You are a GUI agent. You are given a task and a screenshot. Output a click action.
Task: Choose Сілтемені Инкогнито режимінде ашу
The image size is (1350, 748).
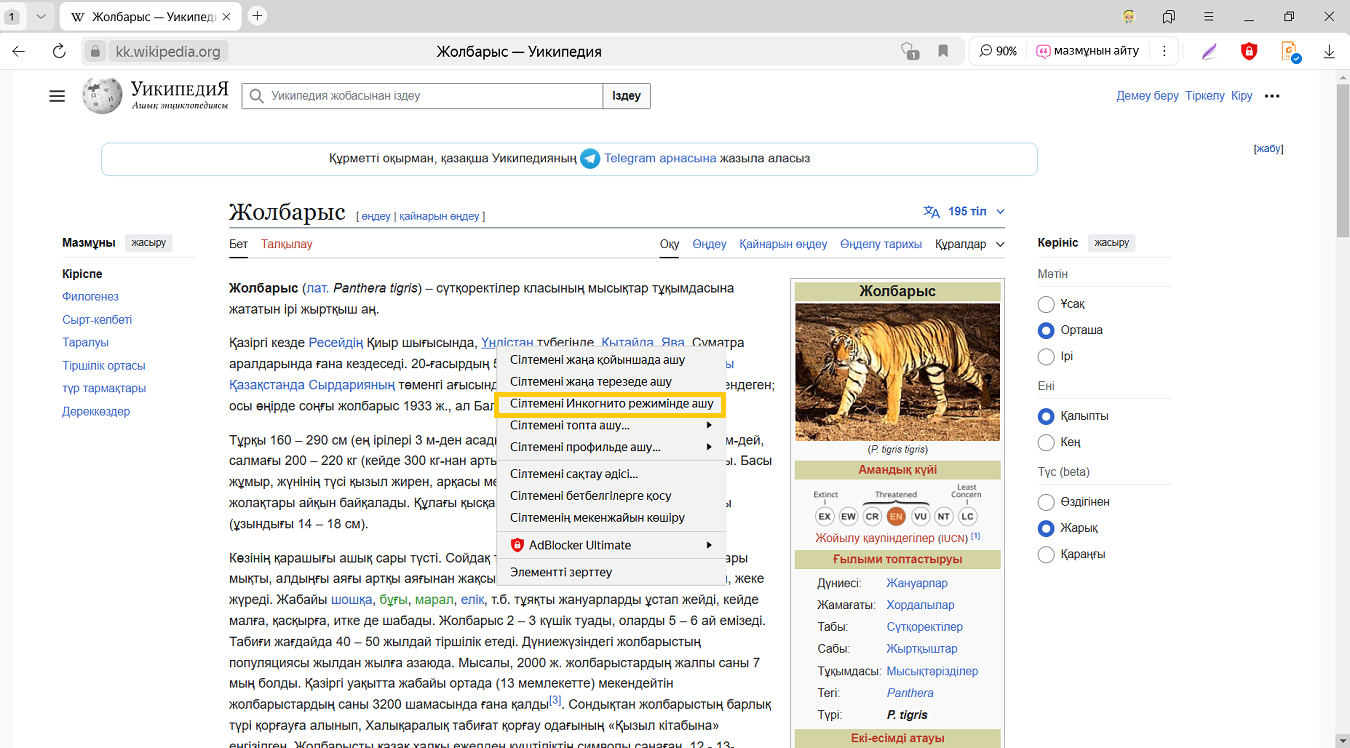611,404
